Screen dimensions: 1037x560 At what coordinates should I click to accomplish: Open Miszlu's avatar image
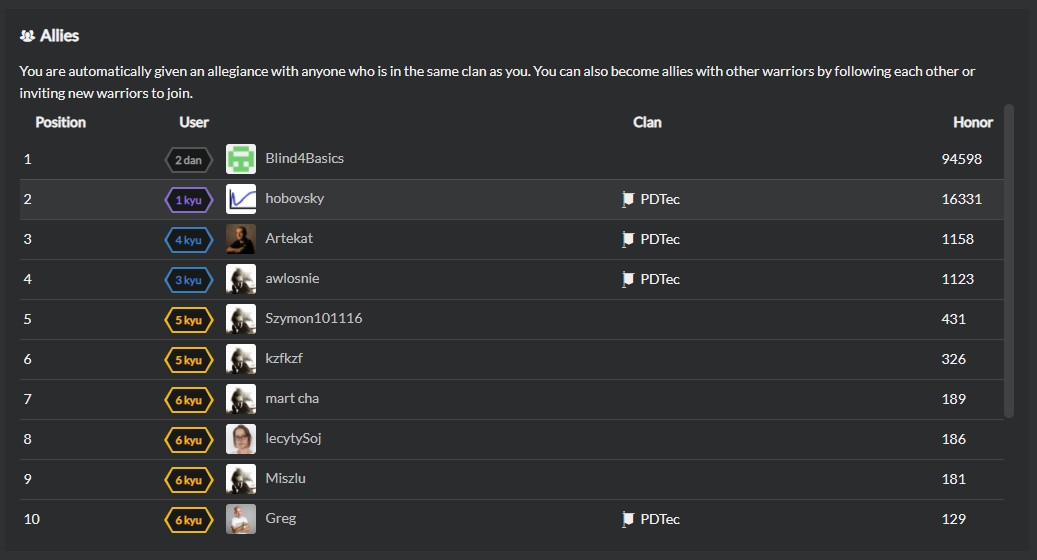click(x=241, y=479)
